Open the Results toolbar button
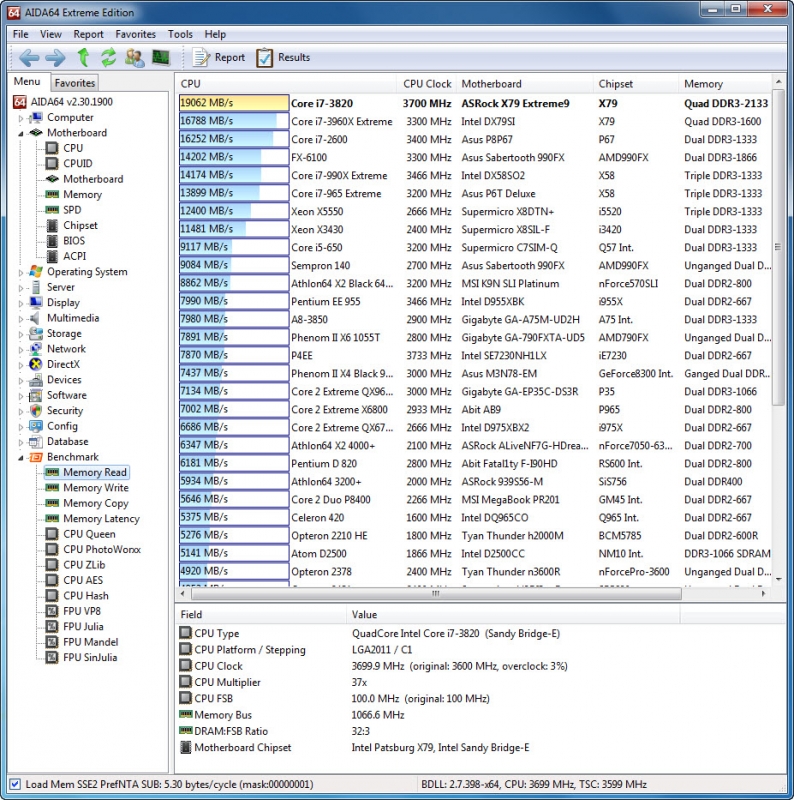The width and height of the screenshot is (794, 800). 283,58
